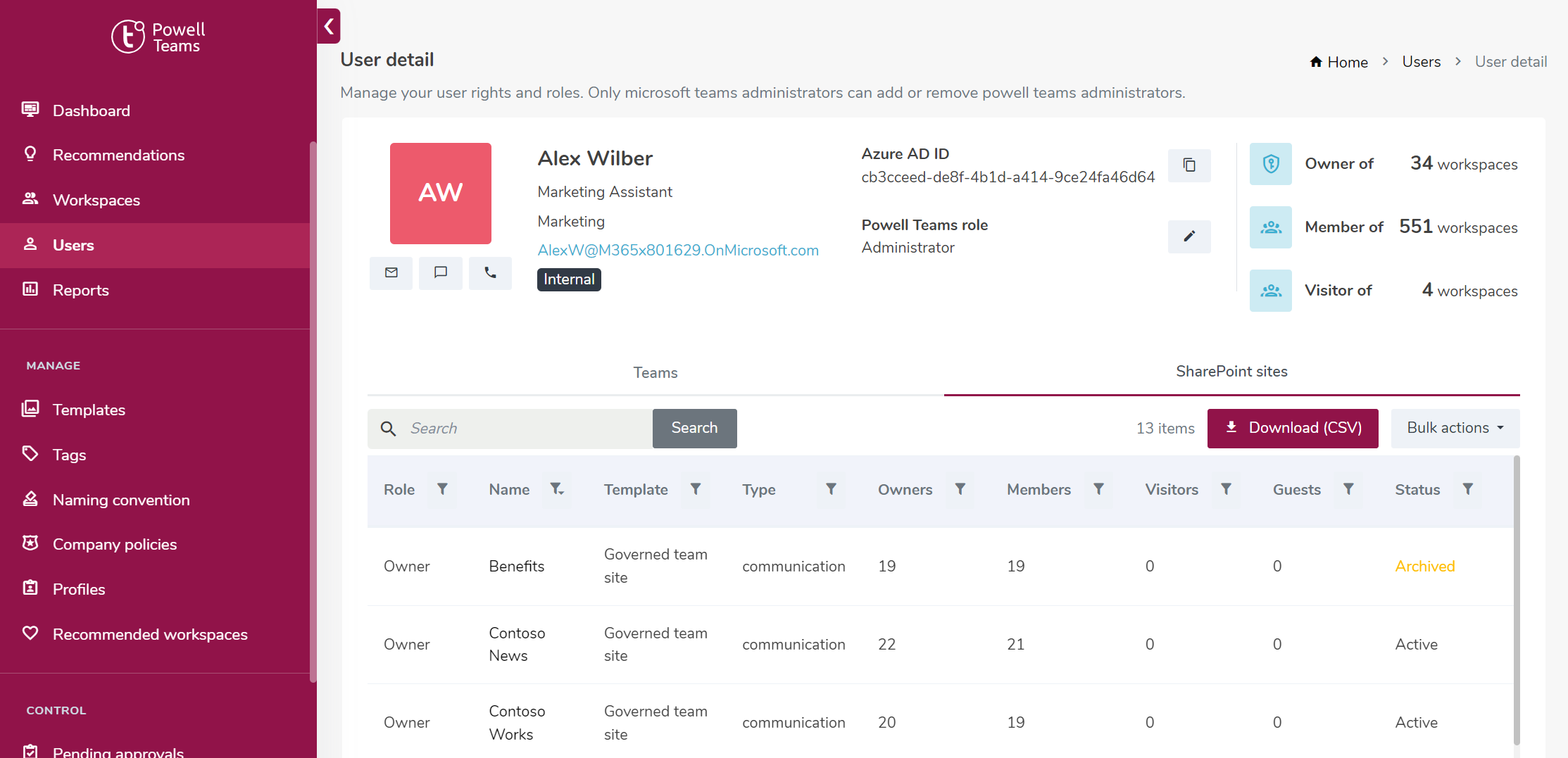Click the Search button

(694, 428)
